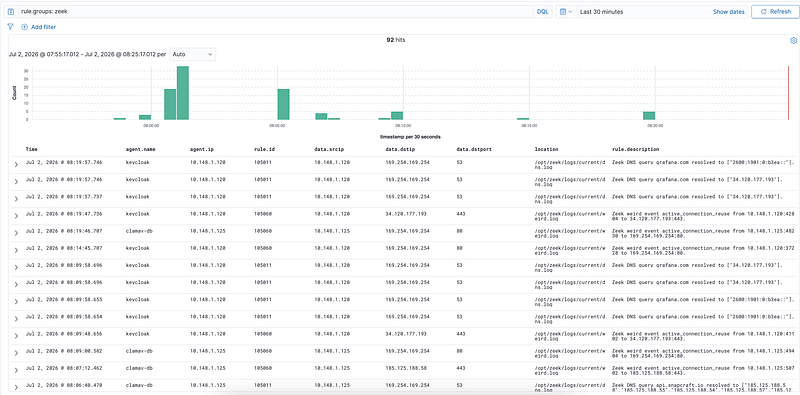The width and height of the screenshot is (800, 395).
Task: Expand the row at 08:19:47.736
Action: 16,216
